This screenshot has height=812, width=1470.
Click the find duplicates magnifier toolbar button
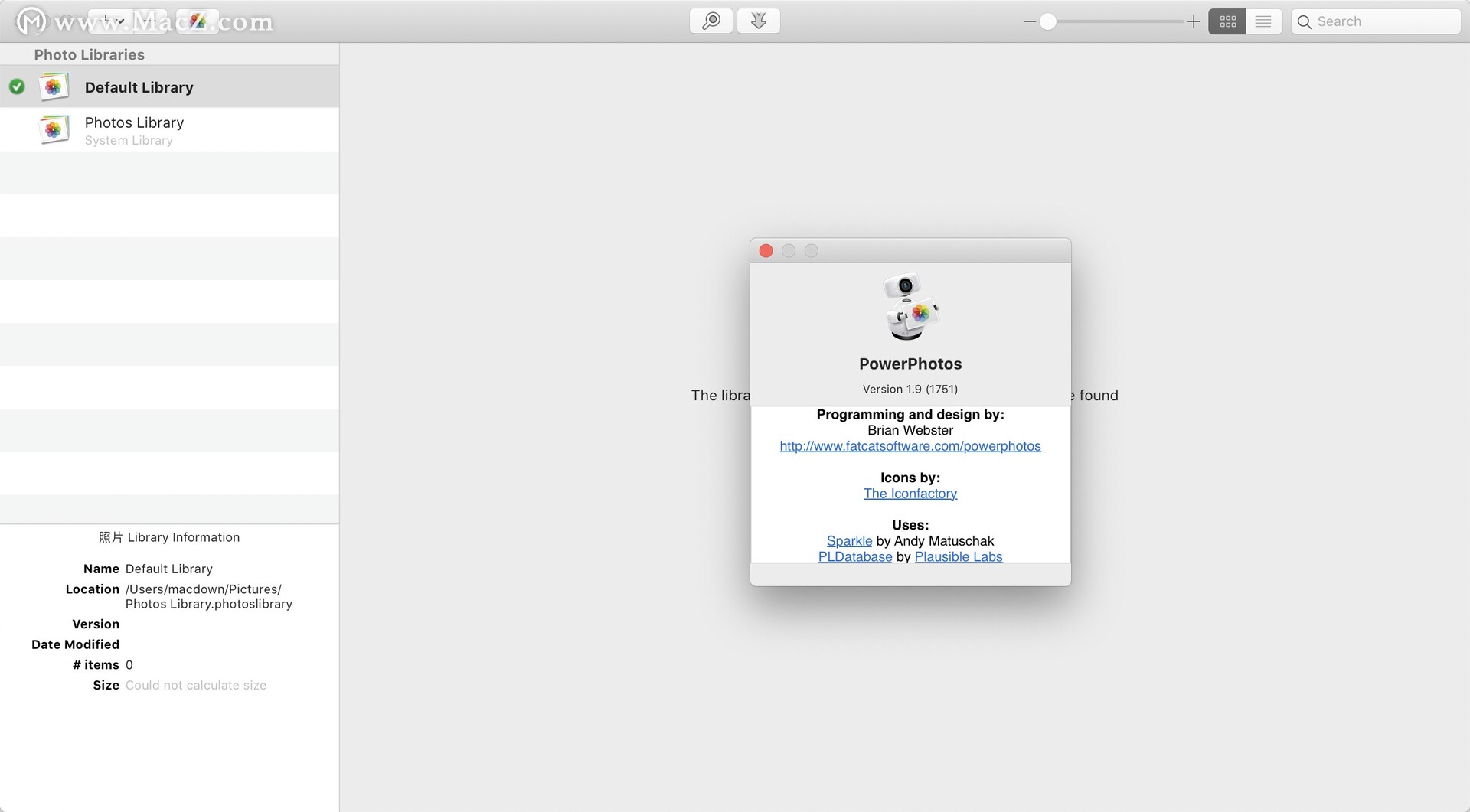(x=711, y=21)
